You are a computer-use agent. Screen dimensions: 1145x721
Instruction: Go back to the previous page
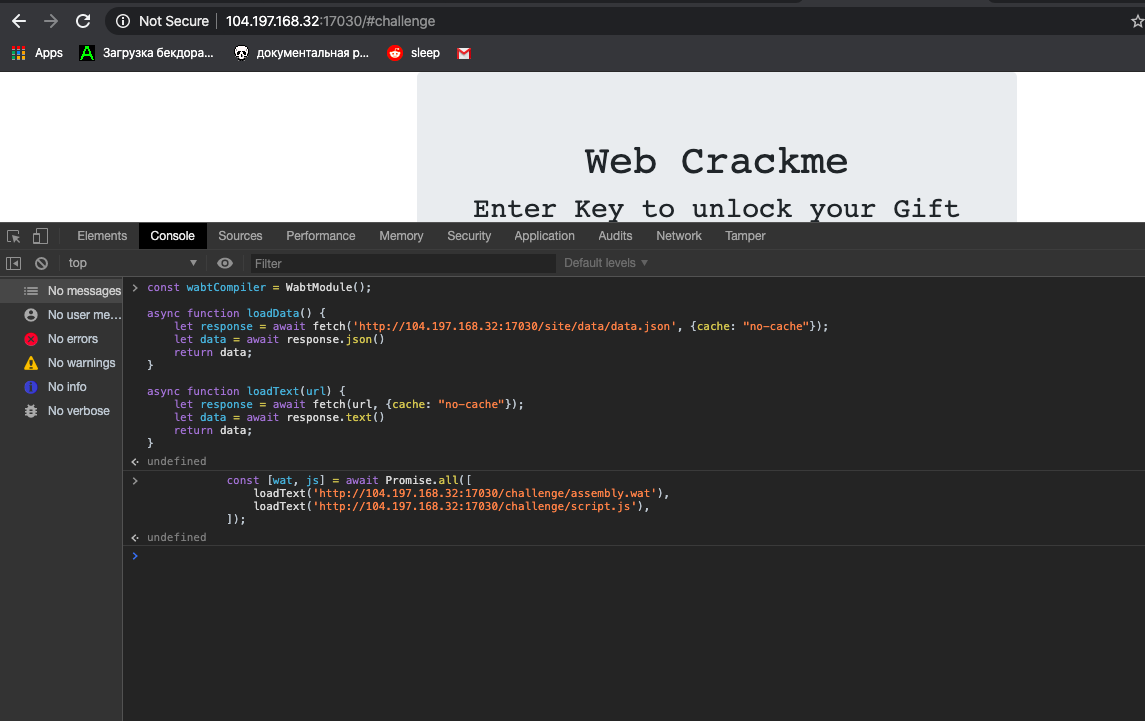point(18,21)
